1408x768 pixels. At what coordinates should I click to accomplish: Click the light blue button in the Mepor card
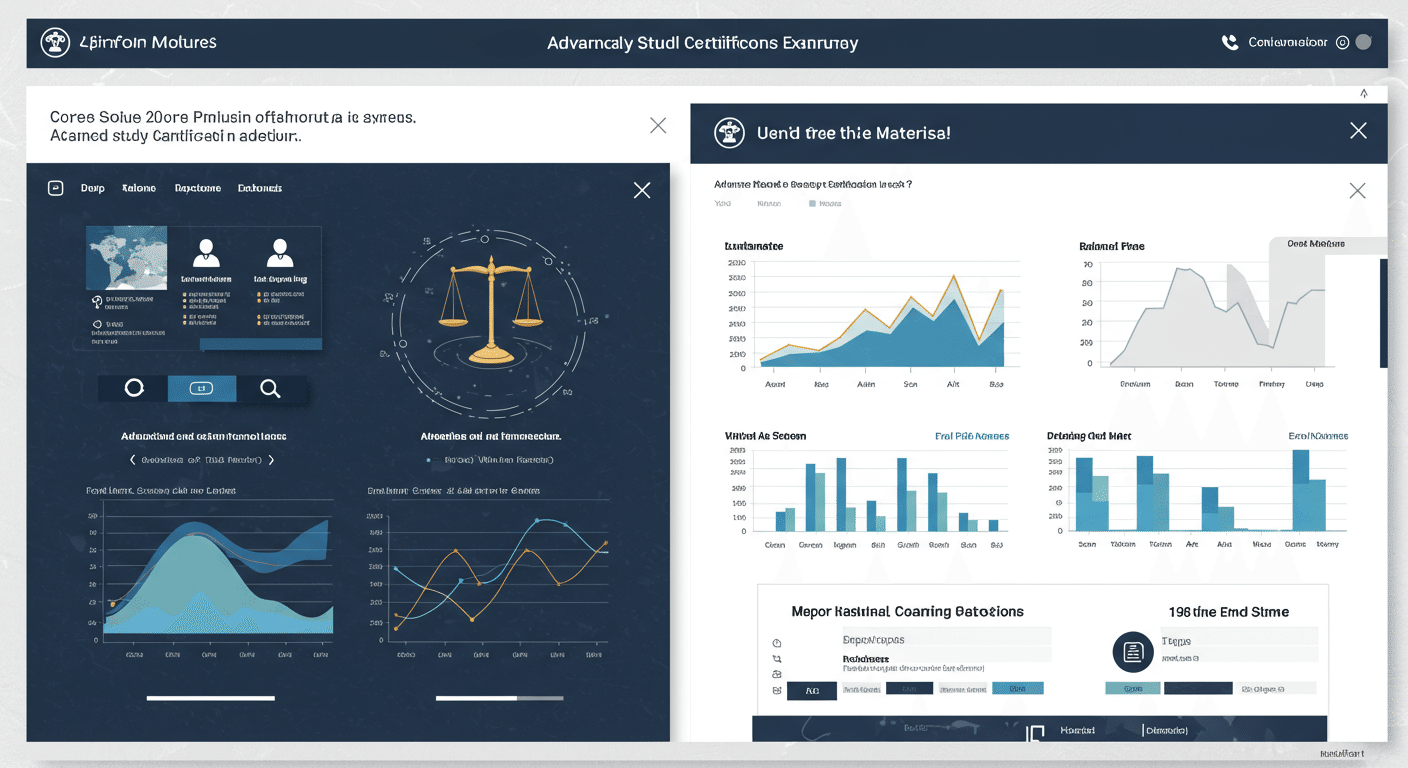pyautogui.click(x=1018, y=688)
